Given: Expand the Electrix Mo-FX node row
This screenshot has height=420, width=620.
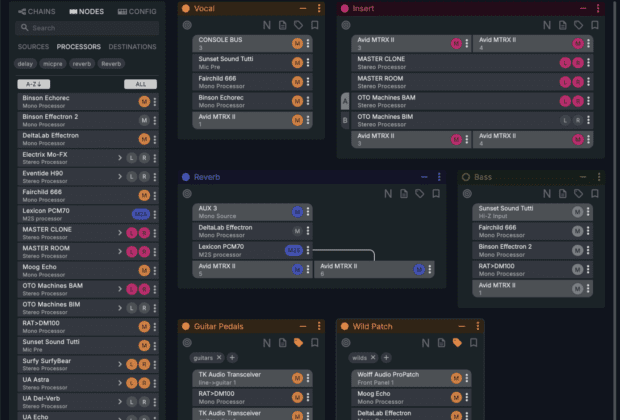Looking at the screenshot, I should tap(120, 158).
